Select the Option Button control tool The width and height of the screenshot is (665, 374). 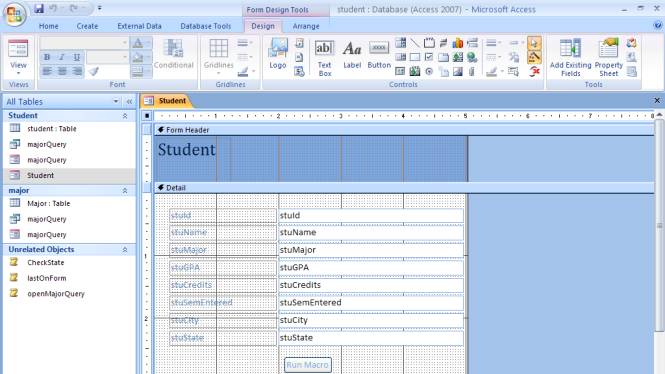[x=429, y=71]
